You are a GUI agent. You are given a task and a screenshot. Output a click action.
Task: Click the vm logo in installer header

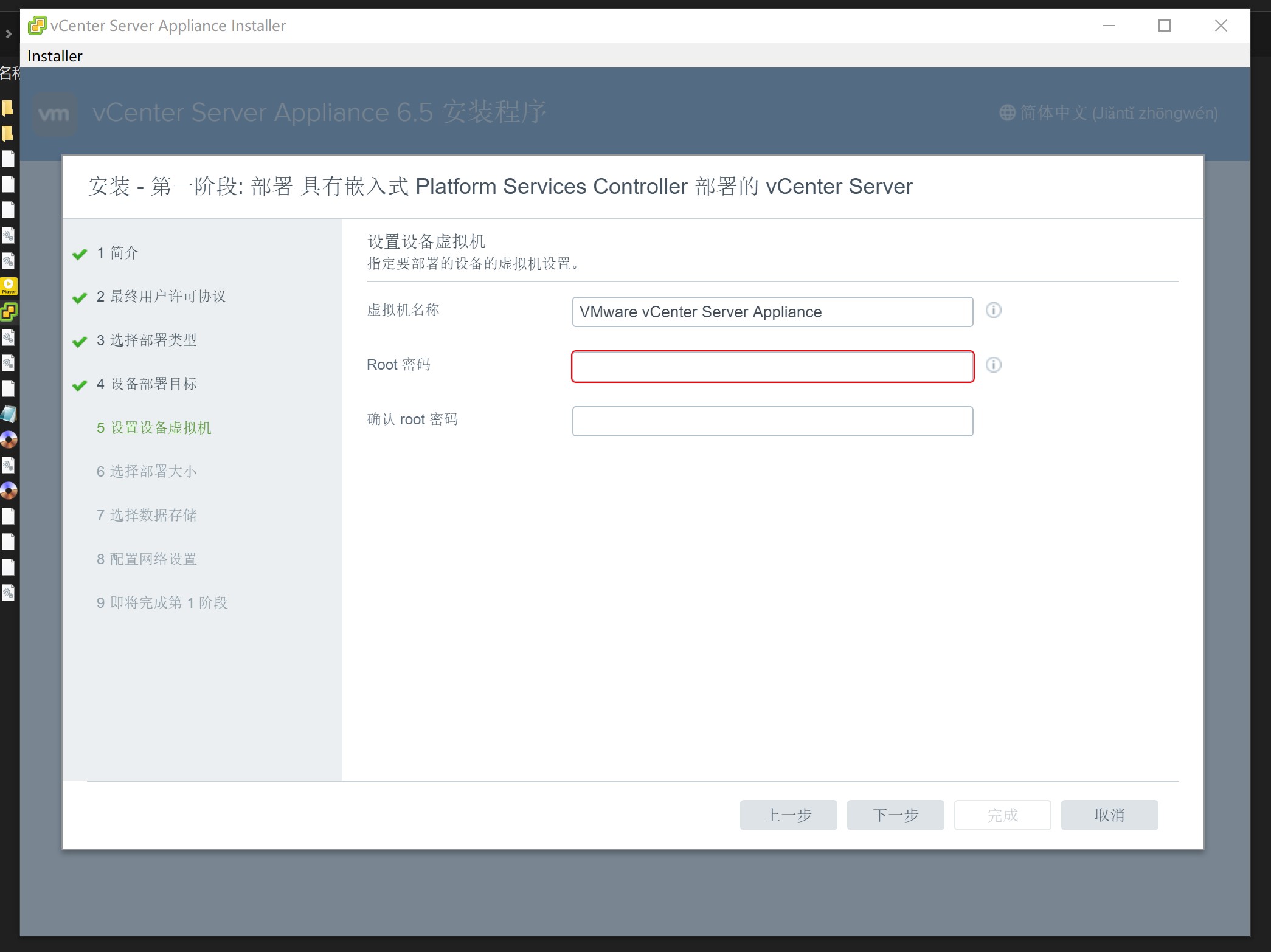(54, 114)
